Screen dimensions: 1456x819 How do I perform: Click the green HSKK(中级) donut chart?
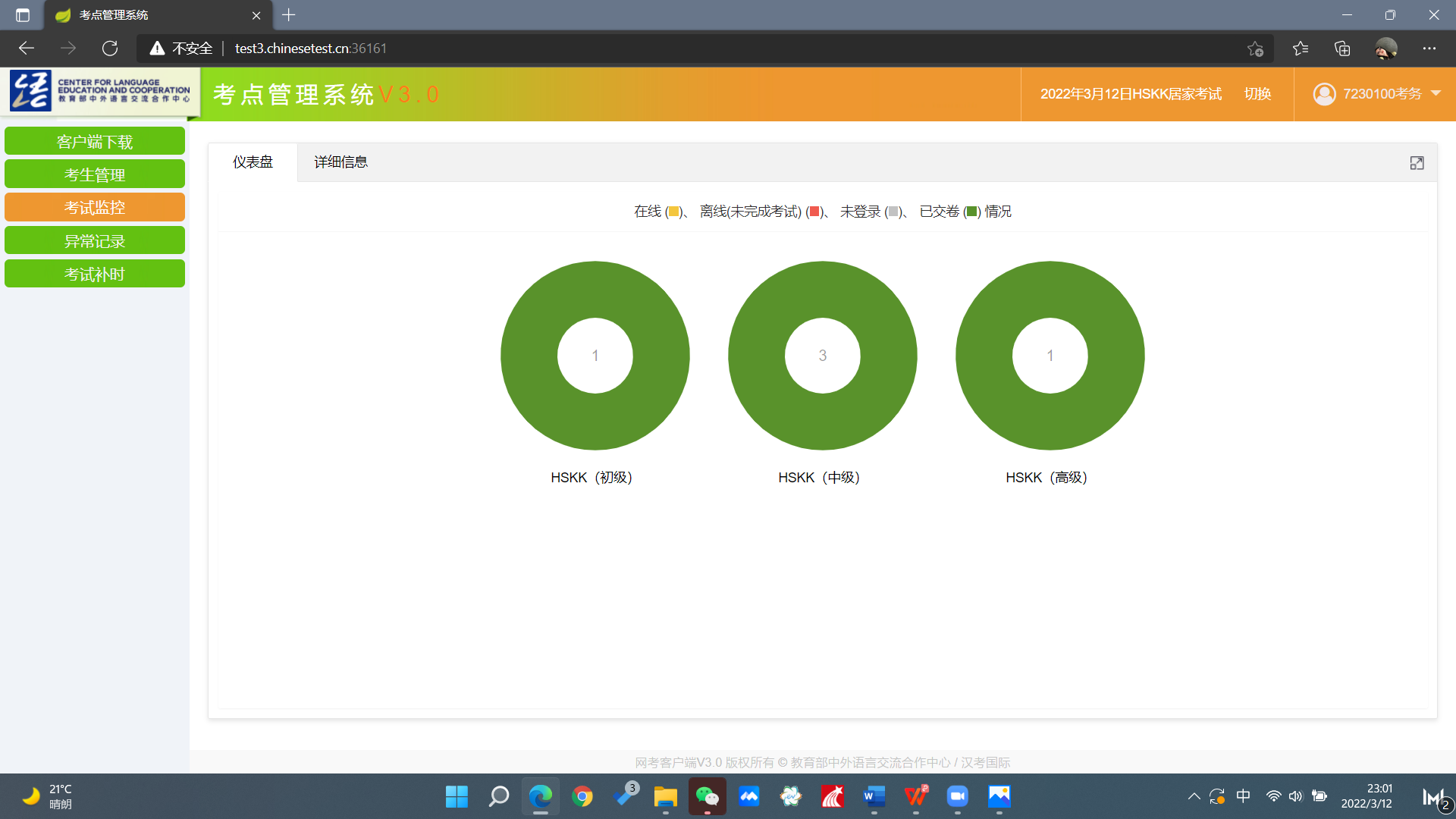(x=823, y=288)
